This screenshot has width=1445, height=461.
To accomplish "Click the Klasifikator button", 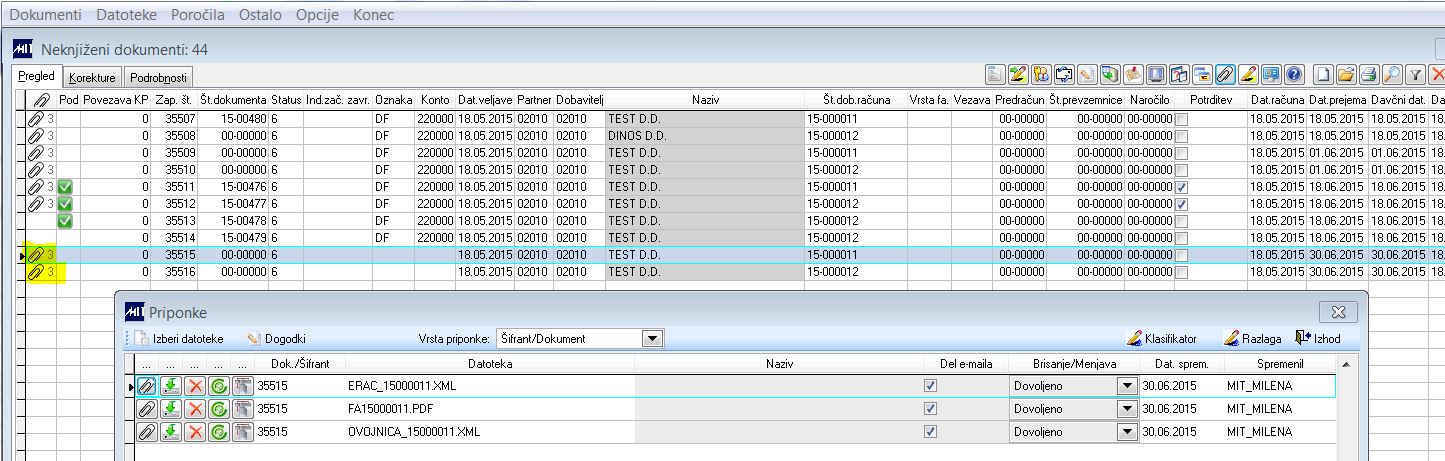I will pyautogui.click(x=1161, y=338).
